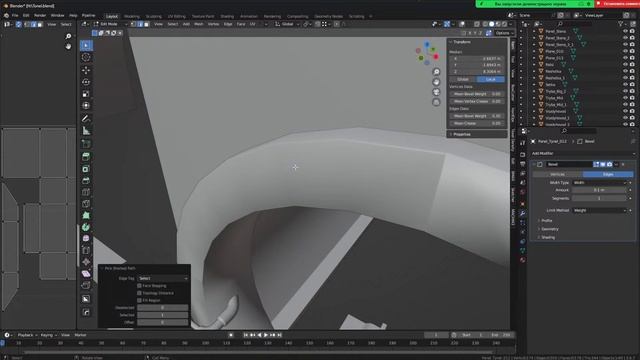
Task: Expand the Geometry section
Action: [548, 229]
